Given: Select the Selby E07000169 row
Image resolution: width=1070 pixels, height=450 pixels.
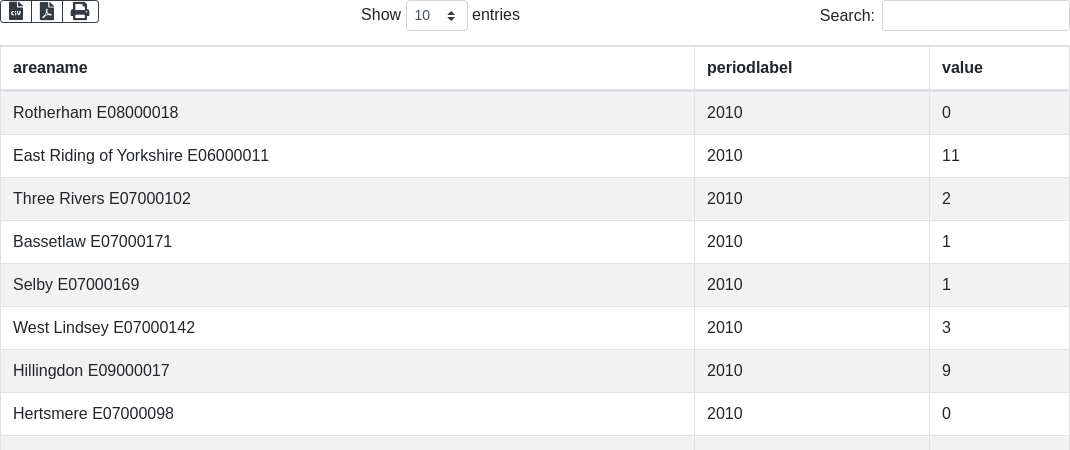Looking at the screenshot, I should 76,285.
